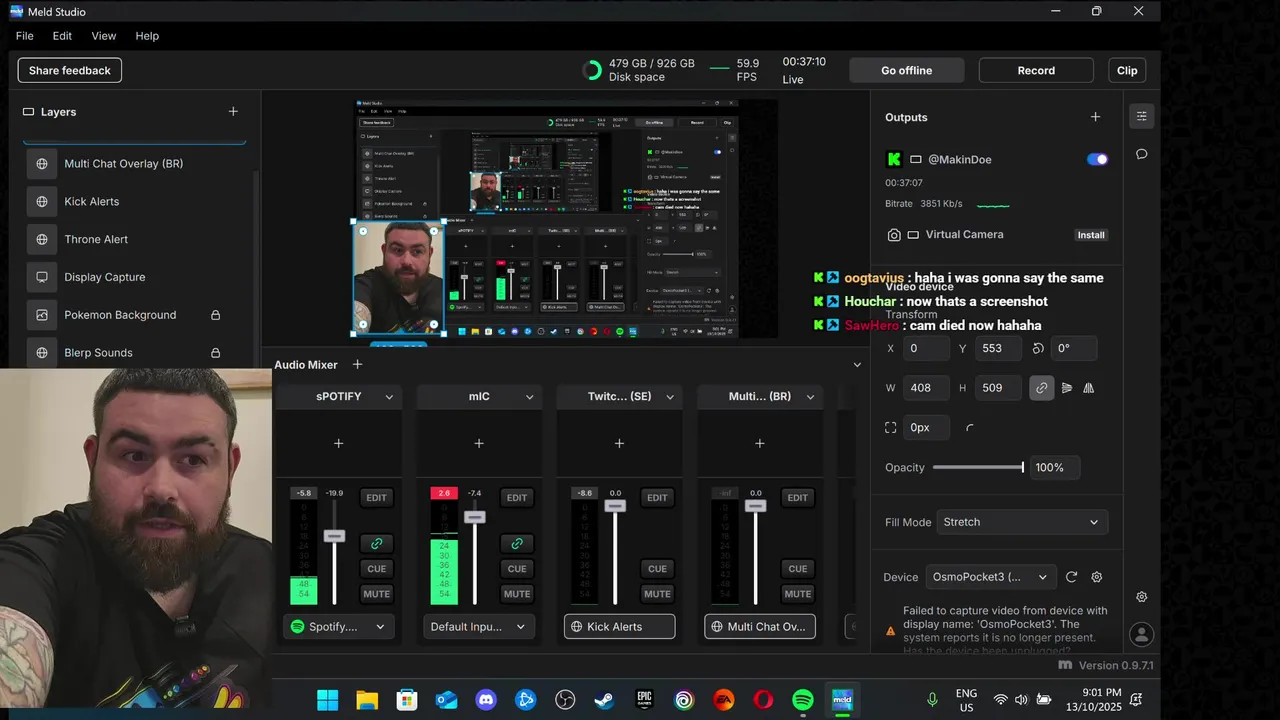Click the Blerp Sounds lock icon
Screen dimensions: 1280x720
pyautogui.click(x=215, y=353)
